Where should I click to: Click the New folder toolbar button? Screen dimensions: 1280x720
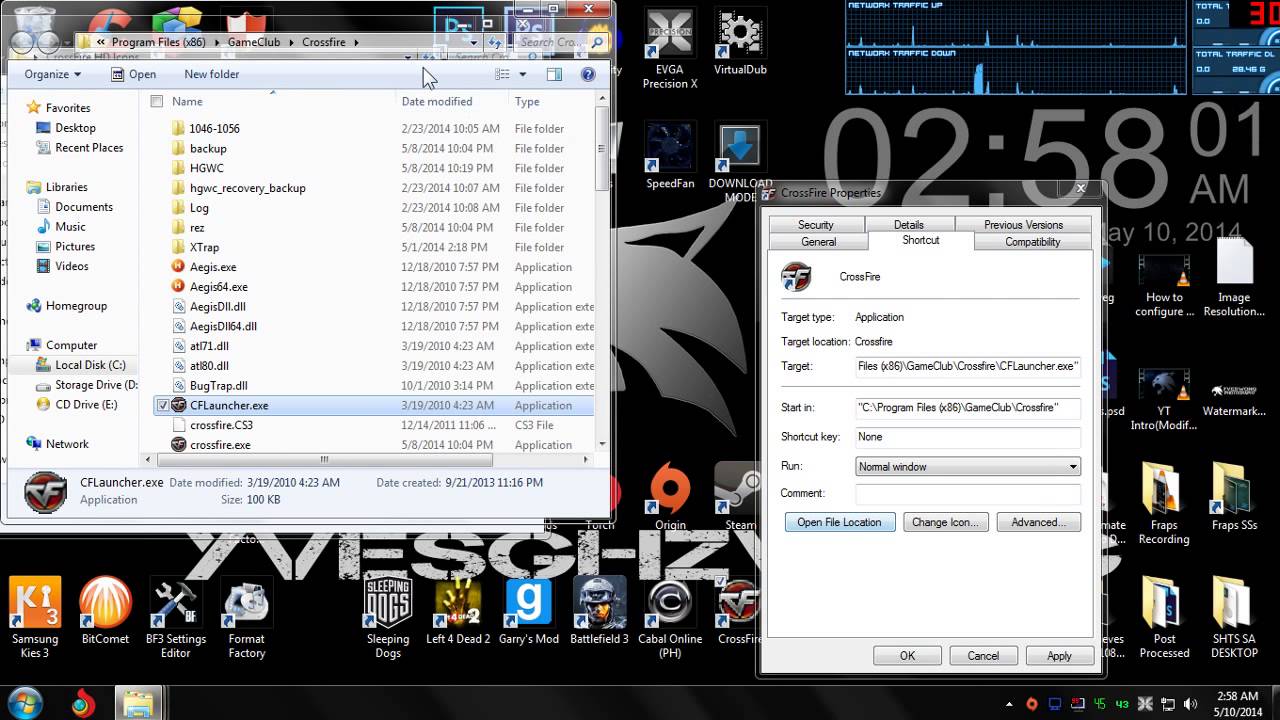(212, 74)
